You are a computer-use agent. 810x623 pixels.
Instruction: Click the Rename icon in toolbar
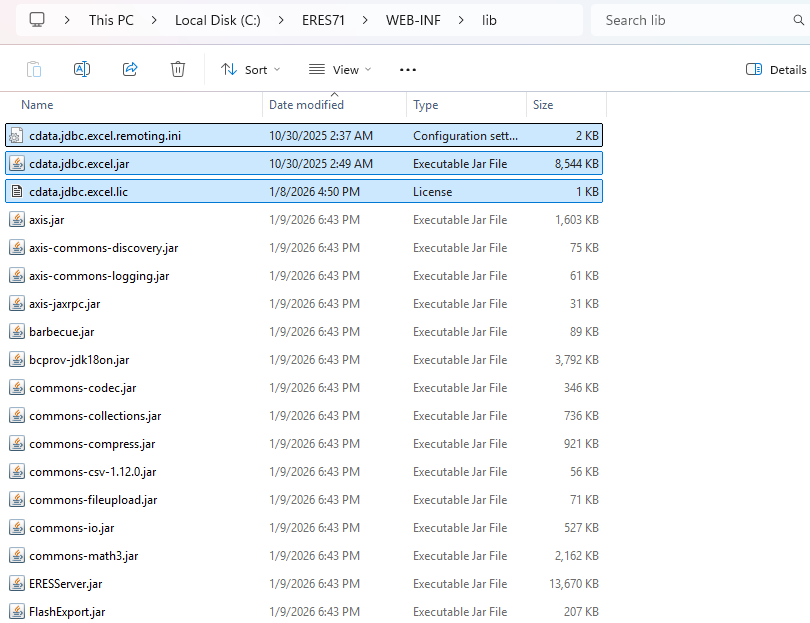pyautogui.click(x=82, y=69)
